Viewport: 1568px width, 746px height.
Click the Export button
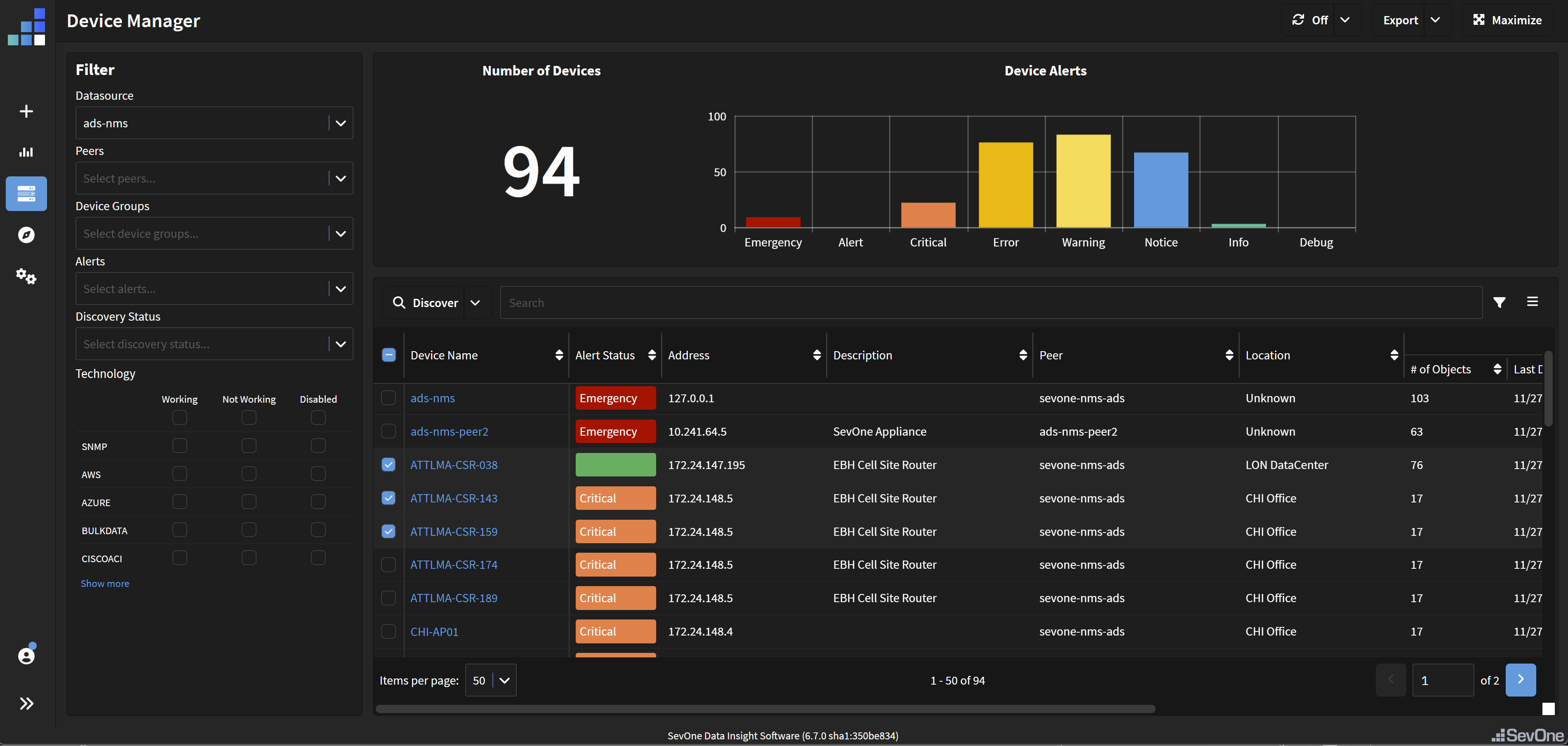pyautogui.click(x=1400, y=20)
